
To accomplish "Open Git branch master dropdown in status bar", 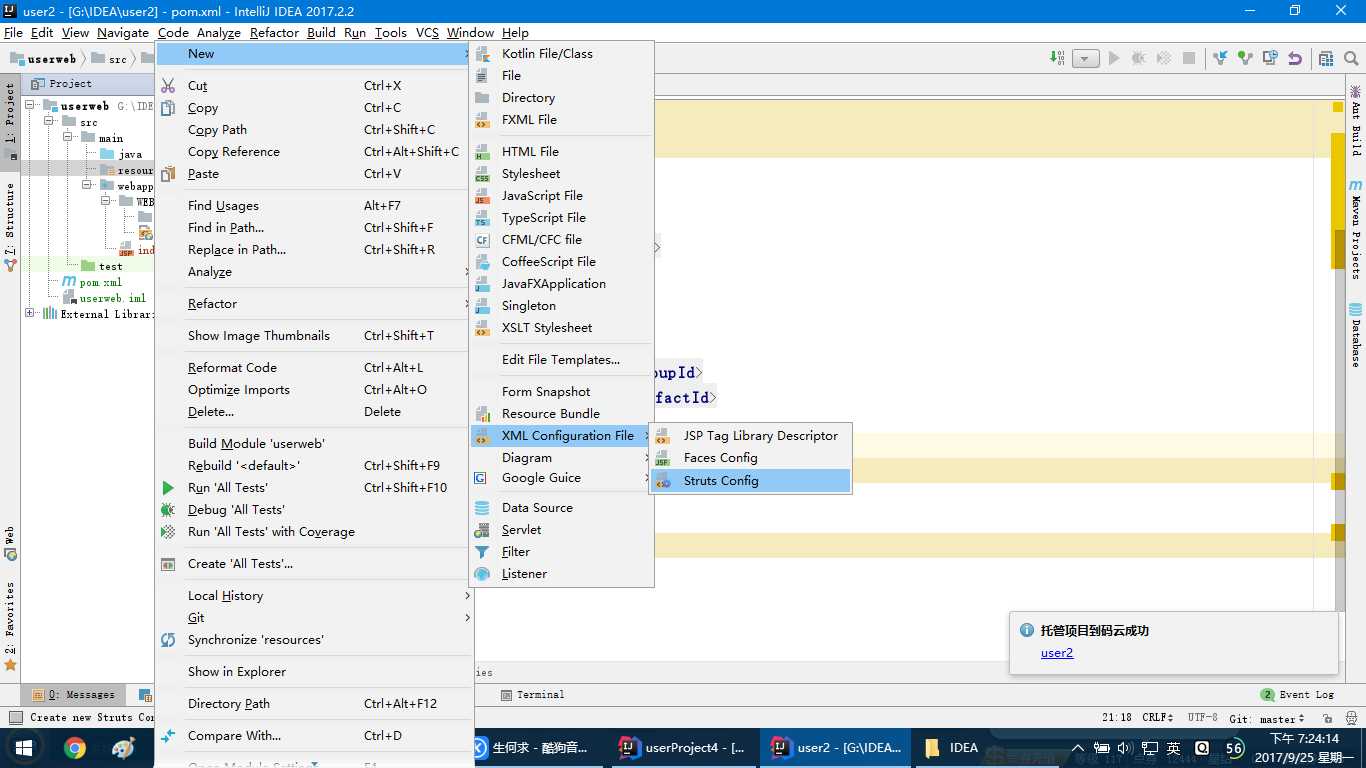I will [x=1267, y=718].
